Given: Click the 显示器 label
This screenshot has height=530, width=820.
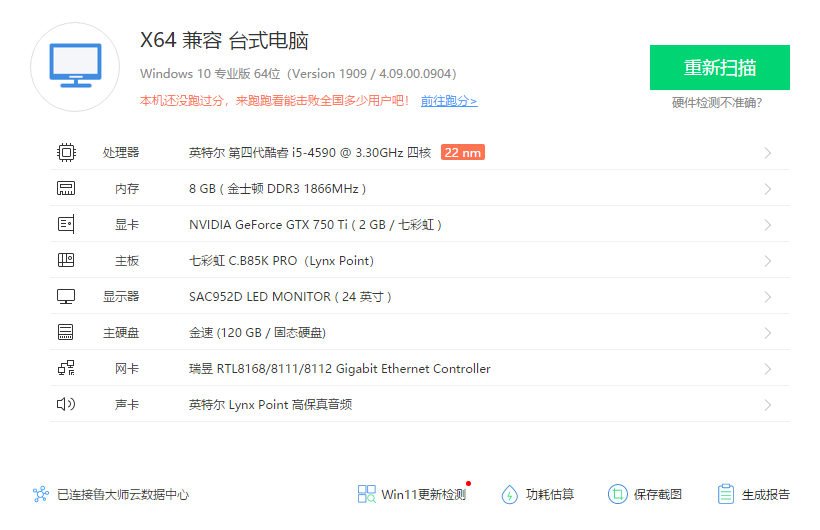Looking at the screenshot, I should pyautogui.click(x=121, y=297).
